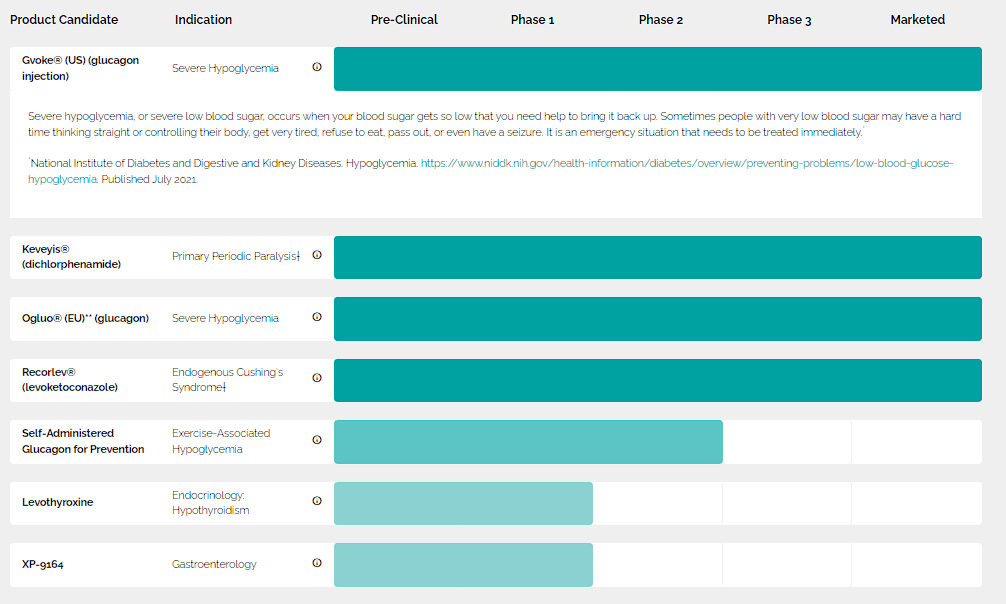
Task: Open info icon in Levothyroxine row
Action: pos(317,501)
